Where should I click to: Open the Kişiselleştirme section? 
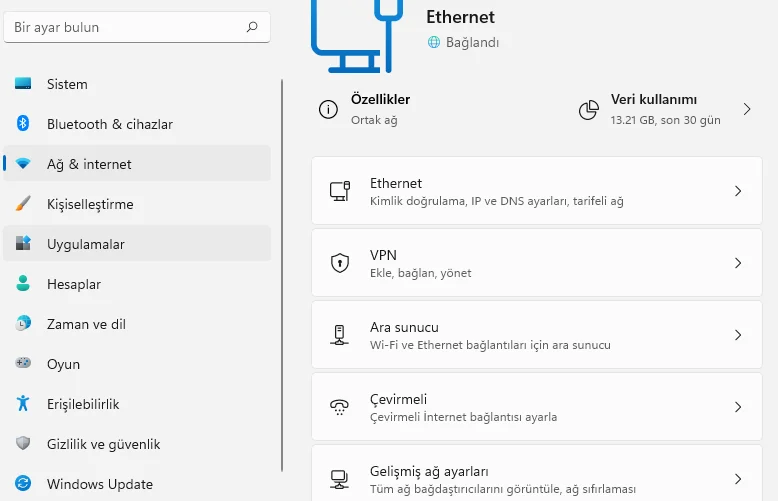click(137, 204)
